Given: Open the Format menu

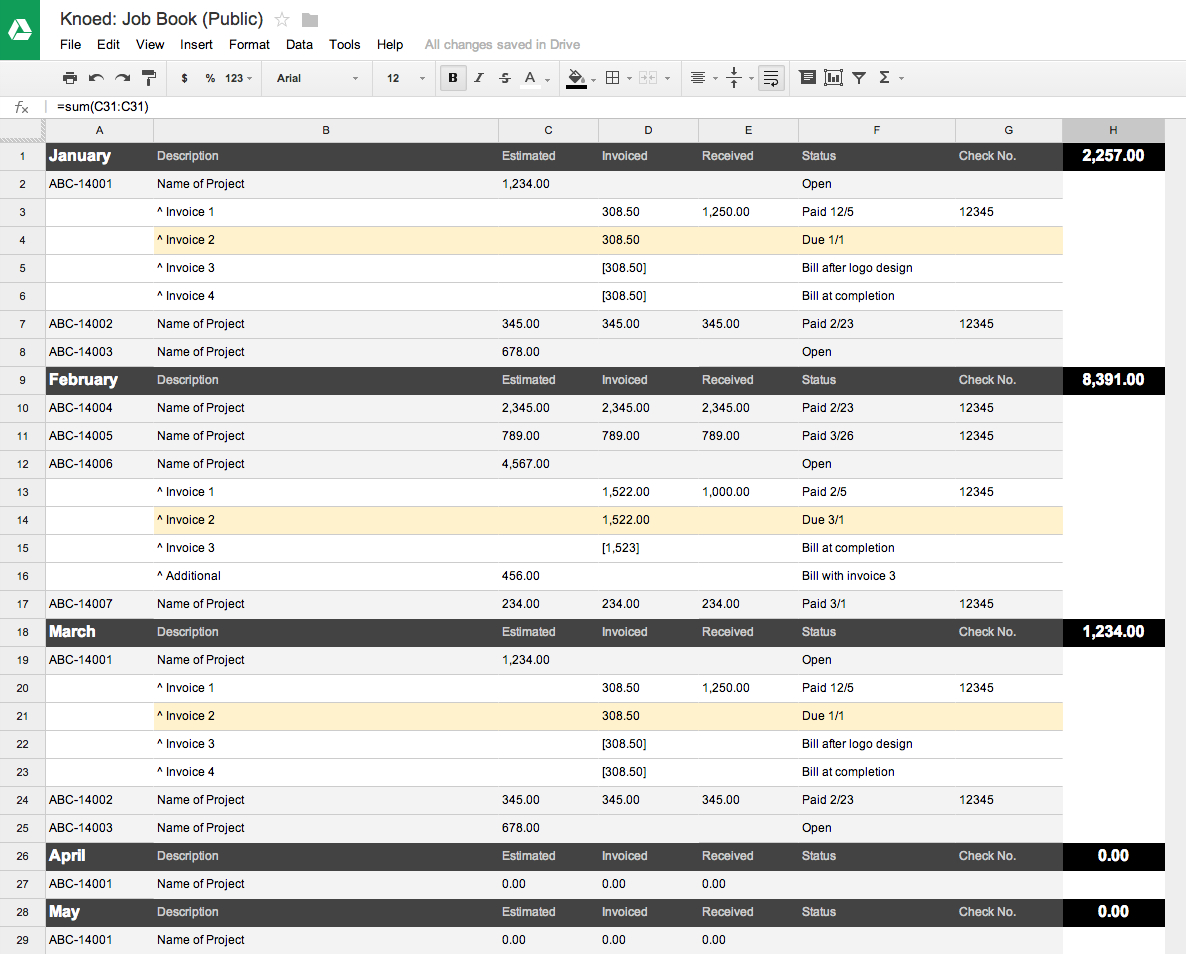Looking at the screenshot, I should (x=249, y=44).
